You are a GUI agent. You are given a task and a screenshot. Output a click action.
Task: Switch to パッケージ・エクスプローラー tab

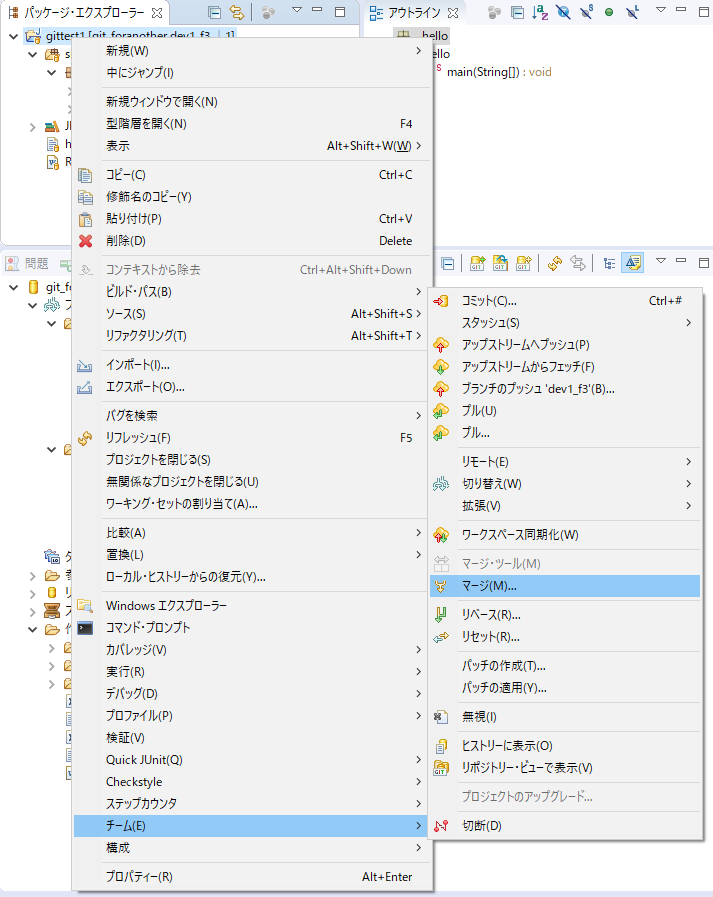point(85,12)
